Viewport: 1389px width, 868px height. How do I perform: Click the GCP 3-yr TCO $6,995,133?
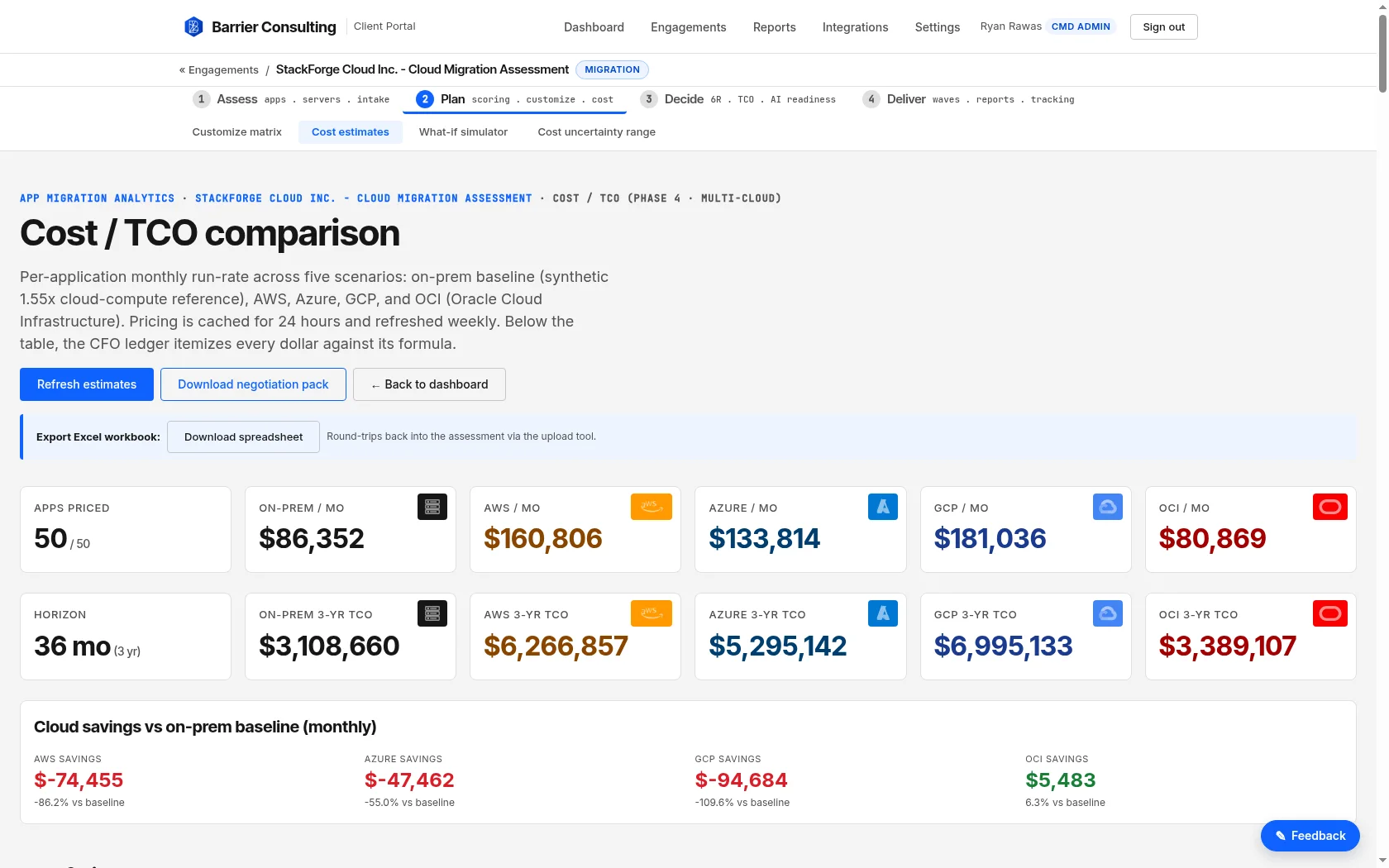1003,646
